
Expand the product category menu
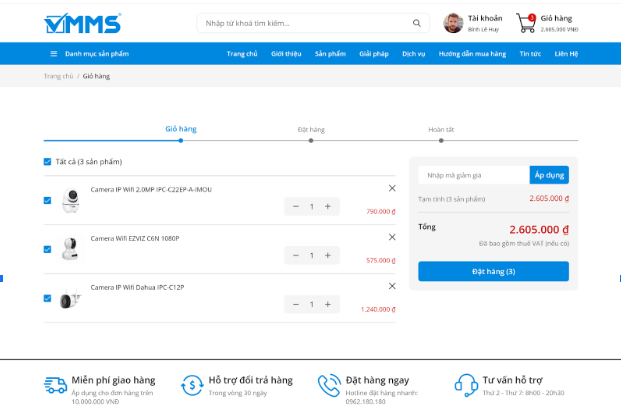[x=89, y=53]
